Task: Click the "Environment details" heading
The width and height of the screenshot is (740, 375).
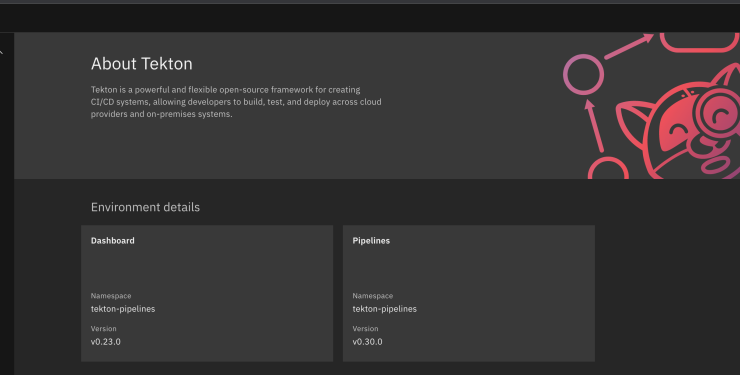Action: point(145,207)
